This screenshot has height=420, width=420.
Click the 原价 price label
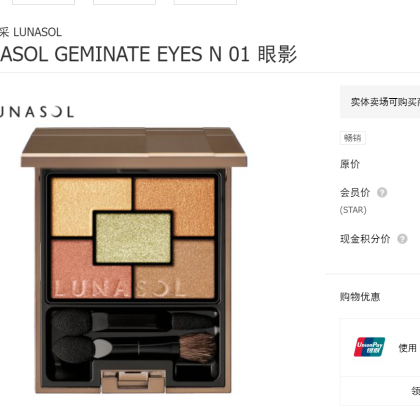350,164
